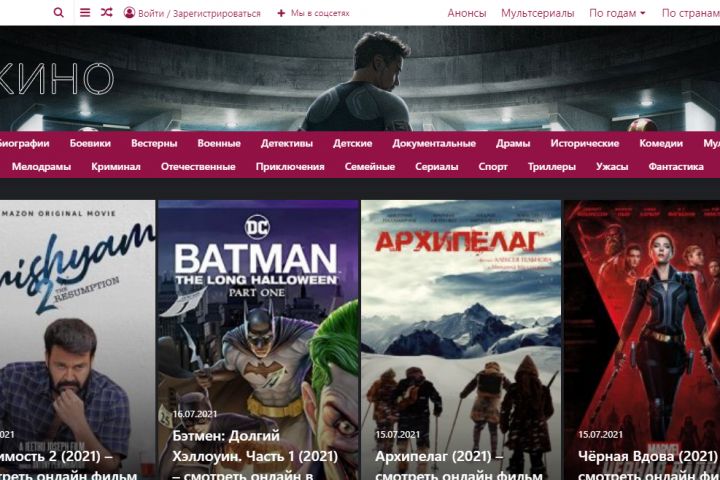Select the Комедии genre
Viewport: 720px width, 480px height.
(661, 143)
